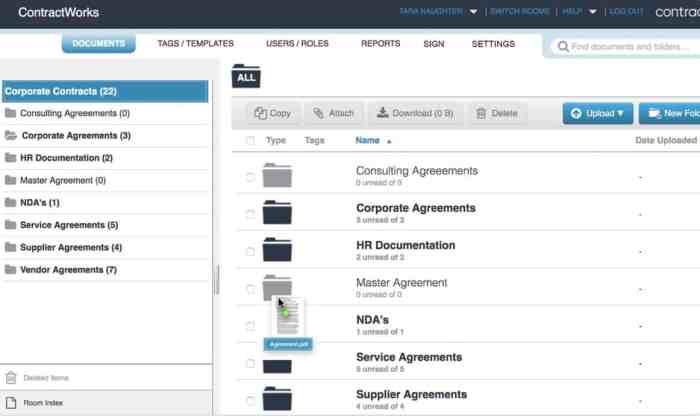Click the Log Out link
700x416 pixels.
pos(626,12)
